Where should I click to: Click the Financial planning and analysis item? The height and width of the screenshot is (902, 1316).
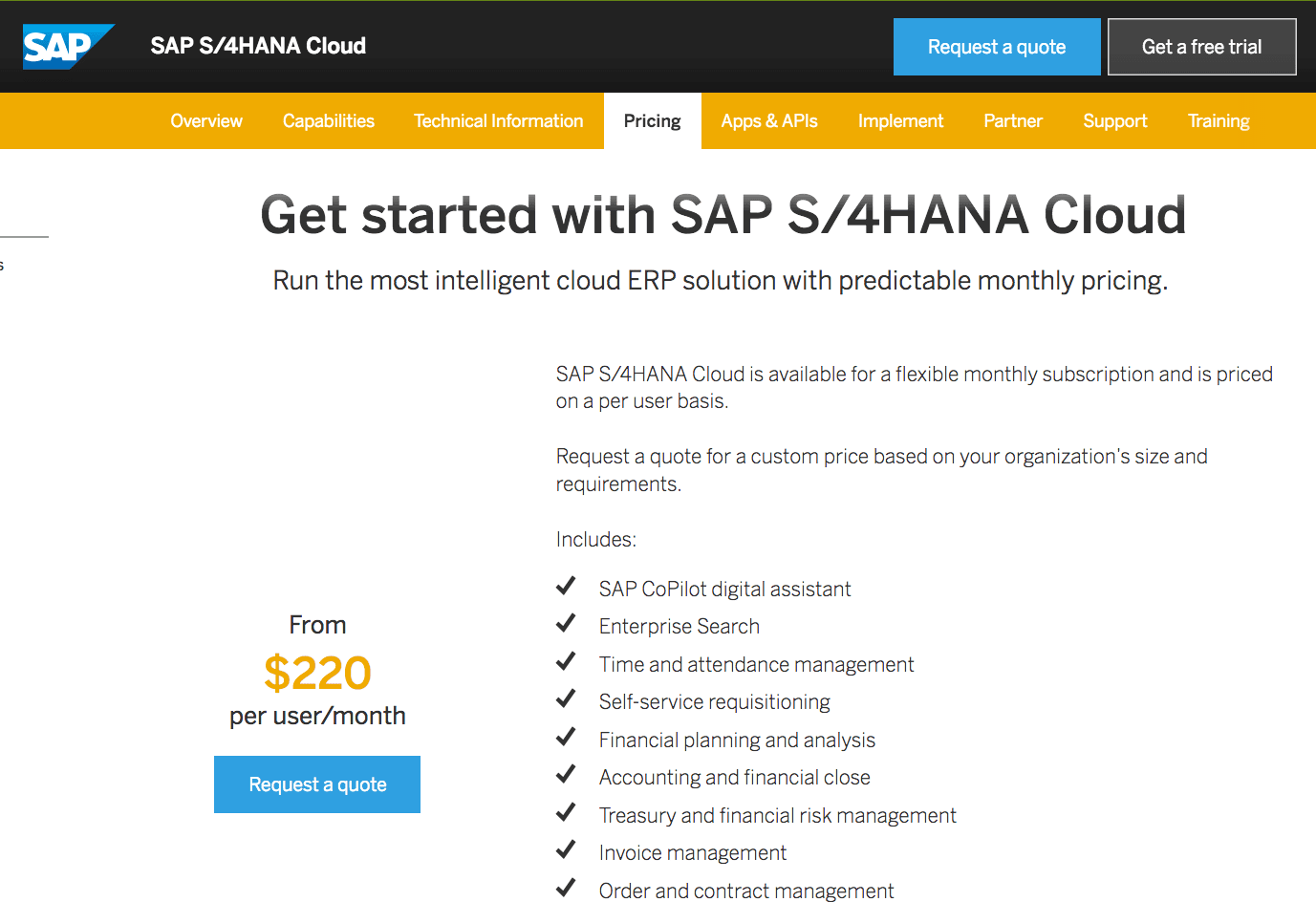(737, 740)
